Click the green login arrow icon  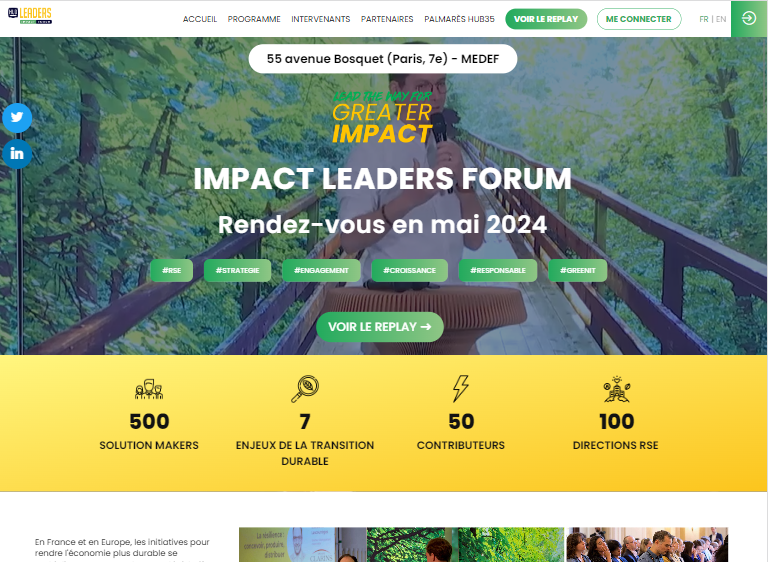(749, 19)
